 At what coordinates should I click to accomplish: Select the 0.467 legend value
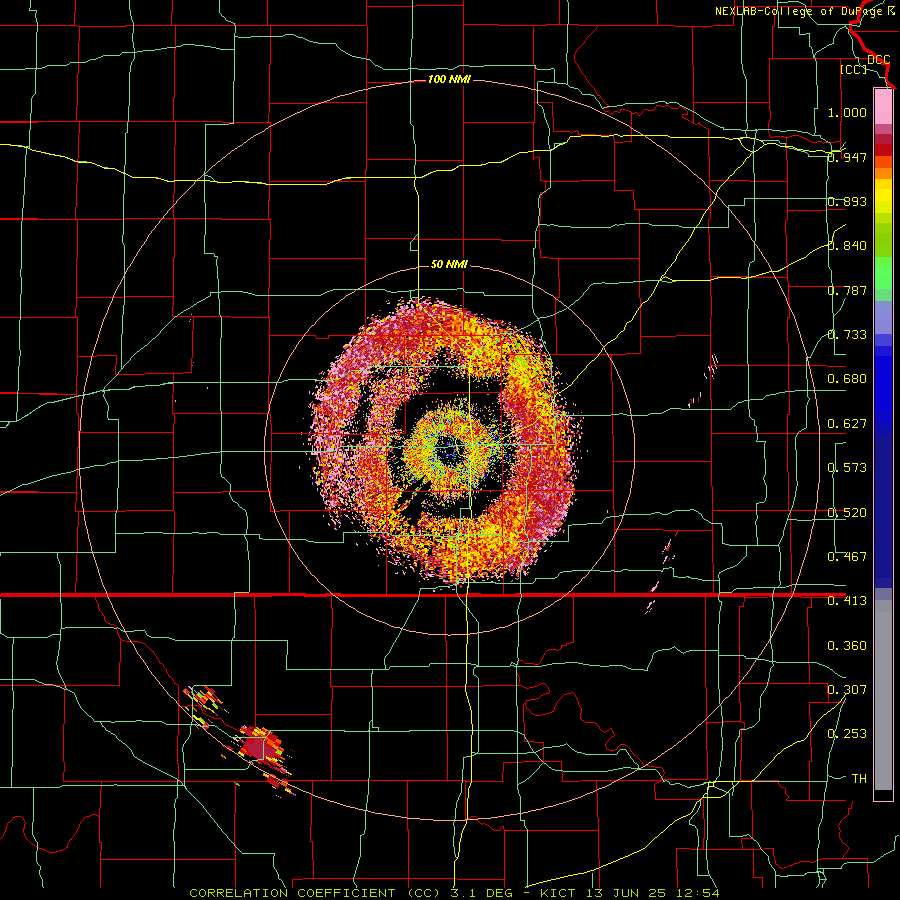pyautogui.click(x=847, y=556)
